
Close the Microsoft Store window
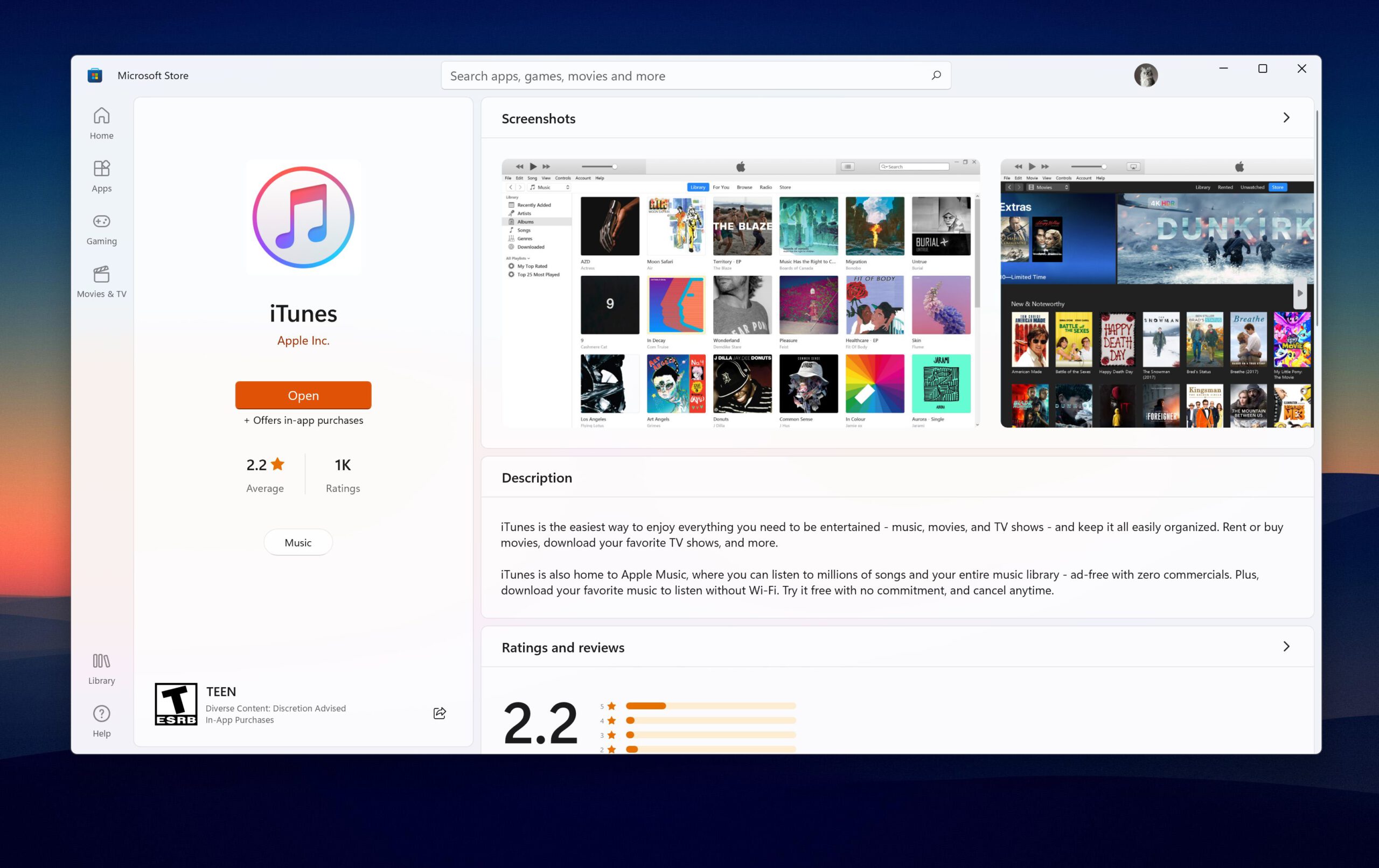[1301, 69]
